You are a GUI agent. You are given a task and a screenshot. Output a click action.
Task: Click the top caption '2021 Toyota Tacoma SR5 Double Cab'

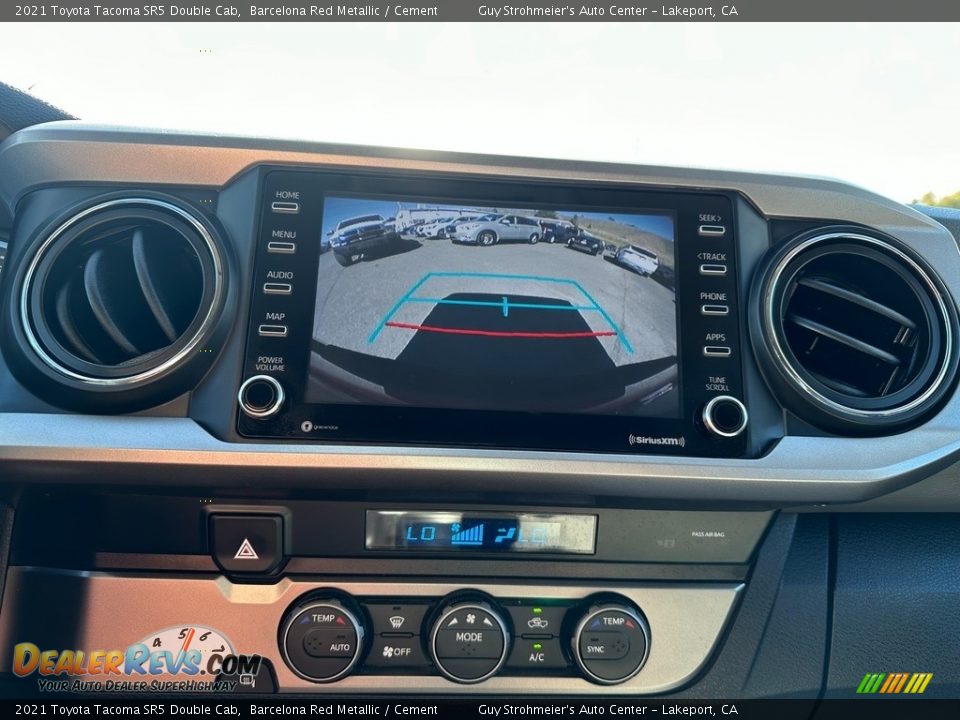[x=127, y=10]
